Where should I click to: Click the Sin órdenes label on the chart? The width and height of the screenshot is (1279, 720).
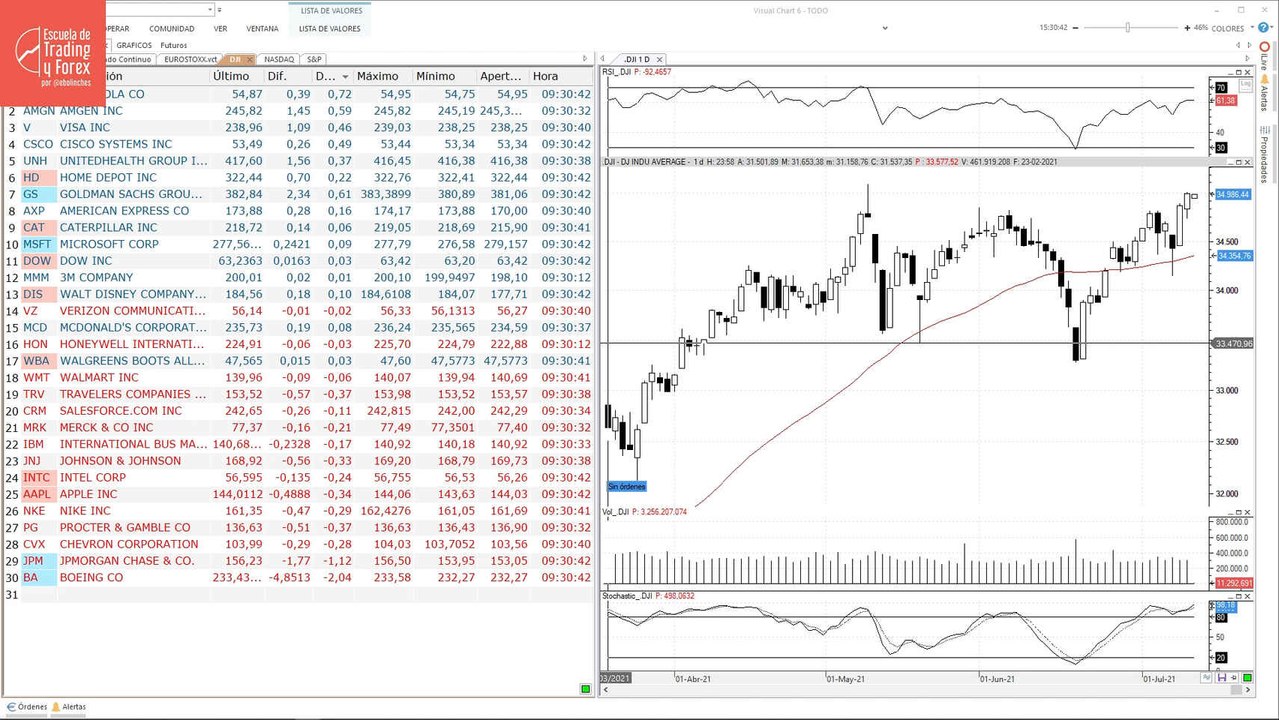click(x=627, y=487)
